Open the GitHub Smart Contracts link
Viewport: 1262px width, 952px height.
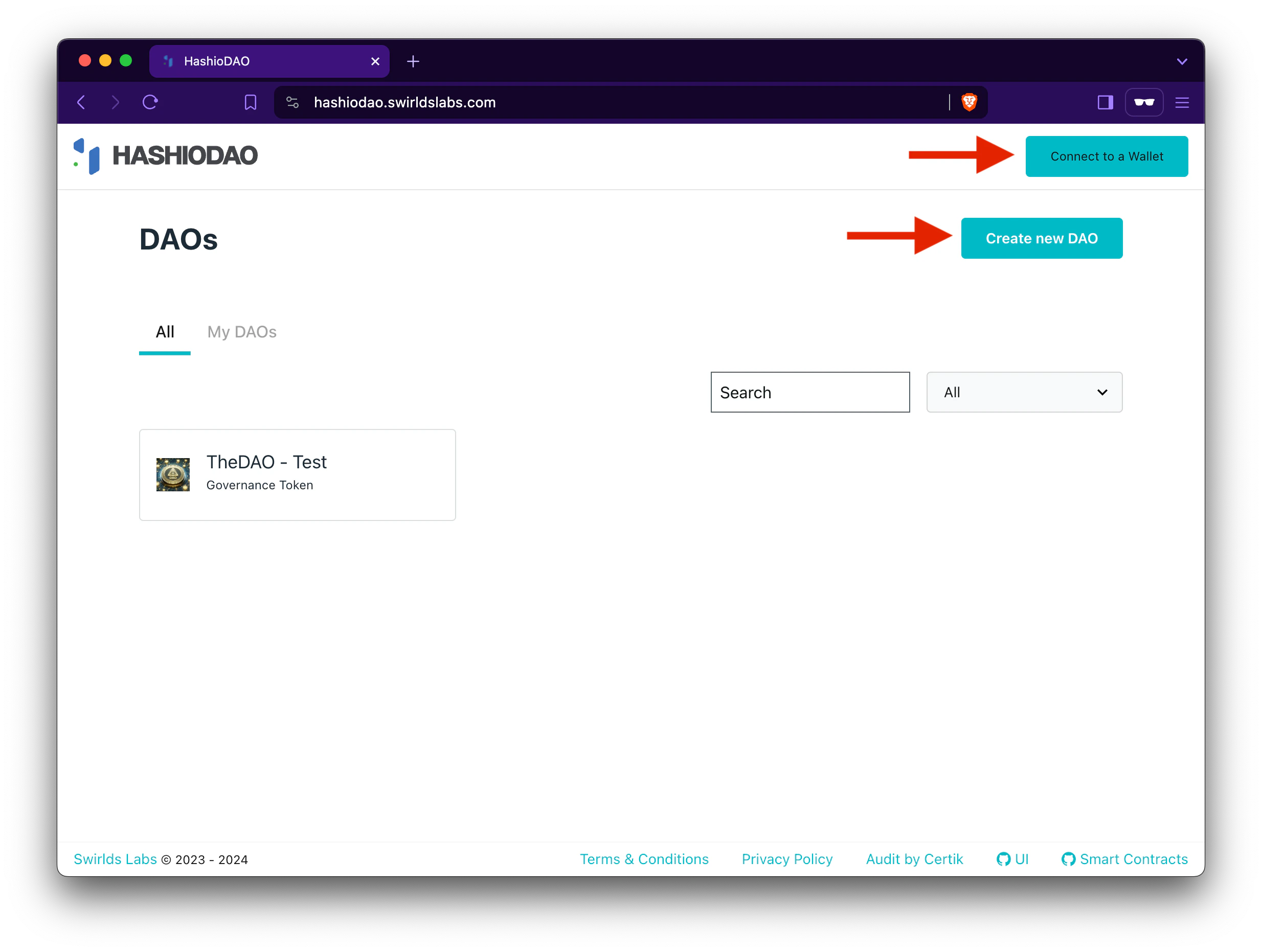pyautogui.click(x=1124, y=858)
